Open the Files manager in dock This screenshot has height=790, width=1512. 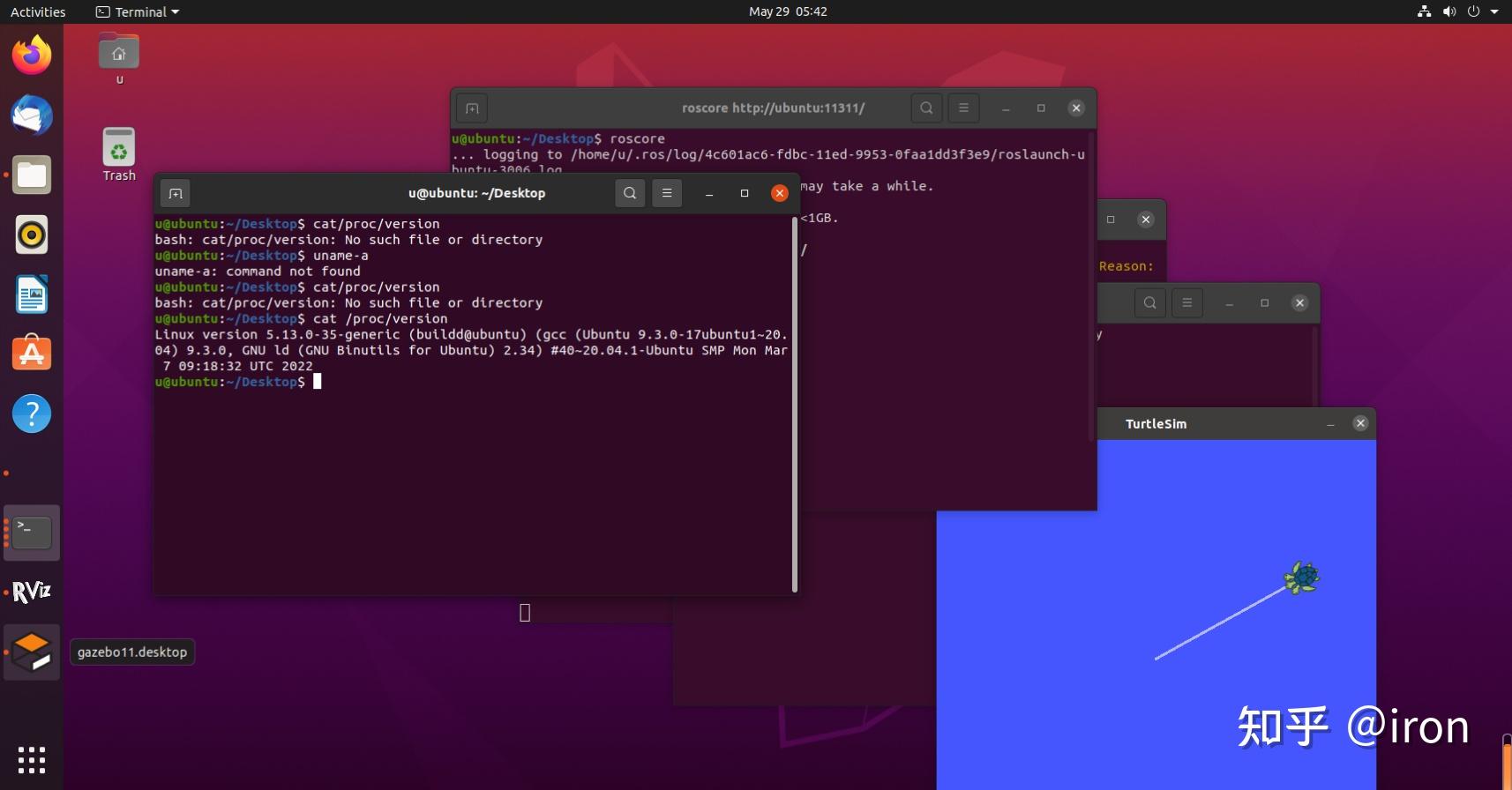click(x=32, y=175)
